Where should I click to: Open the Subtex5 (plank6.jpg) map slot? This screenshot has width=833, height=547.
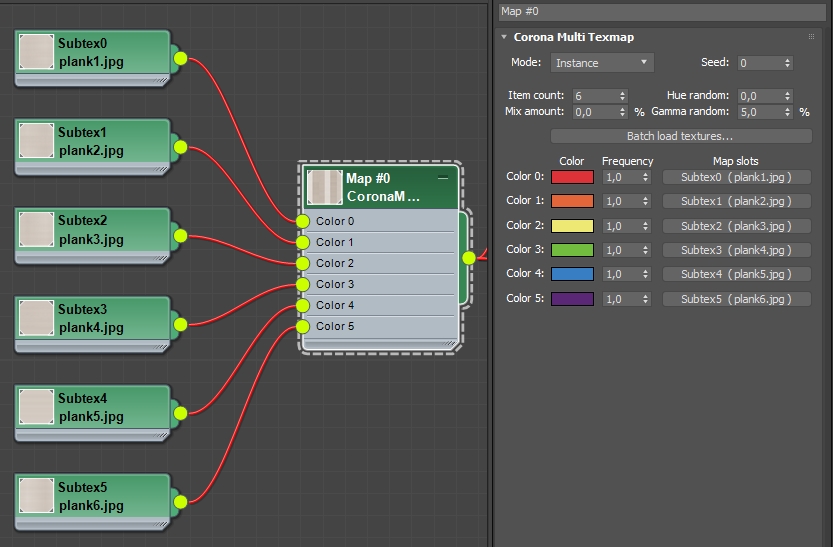pyautogui.click(x=736, y=299)
